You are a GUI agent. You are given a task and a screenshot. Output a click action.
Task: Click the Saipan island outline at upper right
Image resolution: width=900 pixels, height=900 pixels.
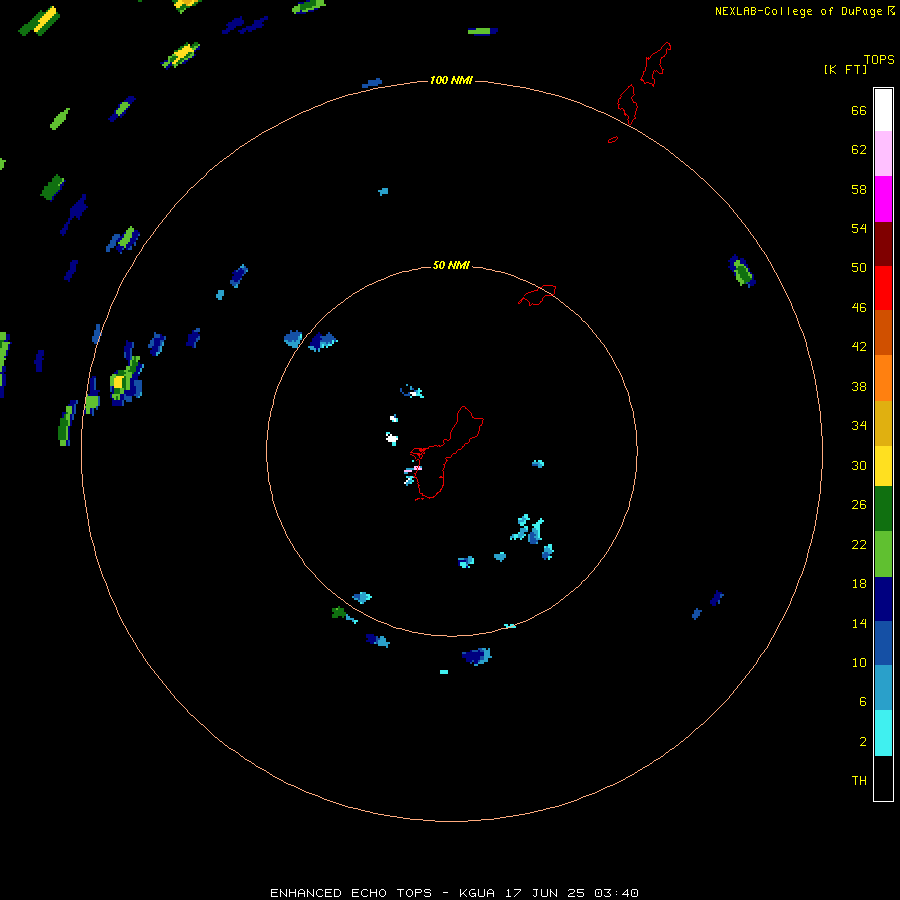pos(656,64)
